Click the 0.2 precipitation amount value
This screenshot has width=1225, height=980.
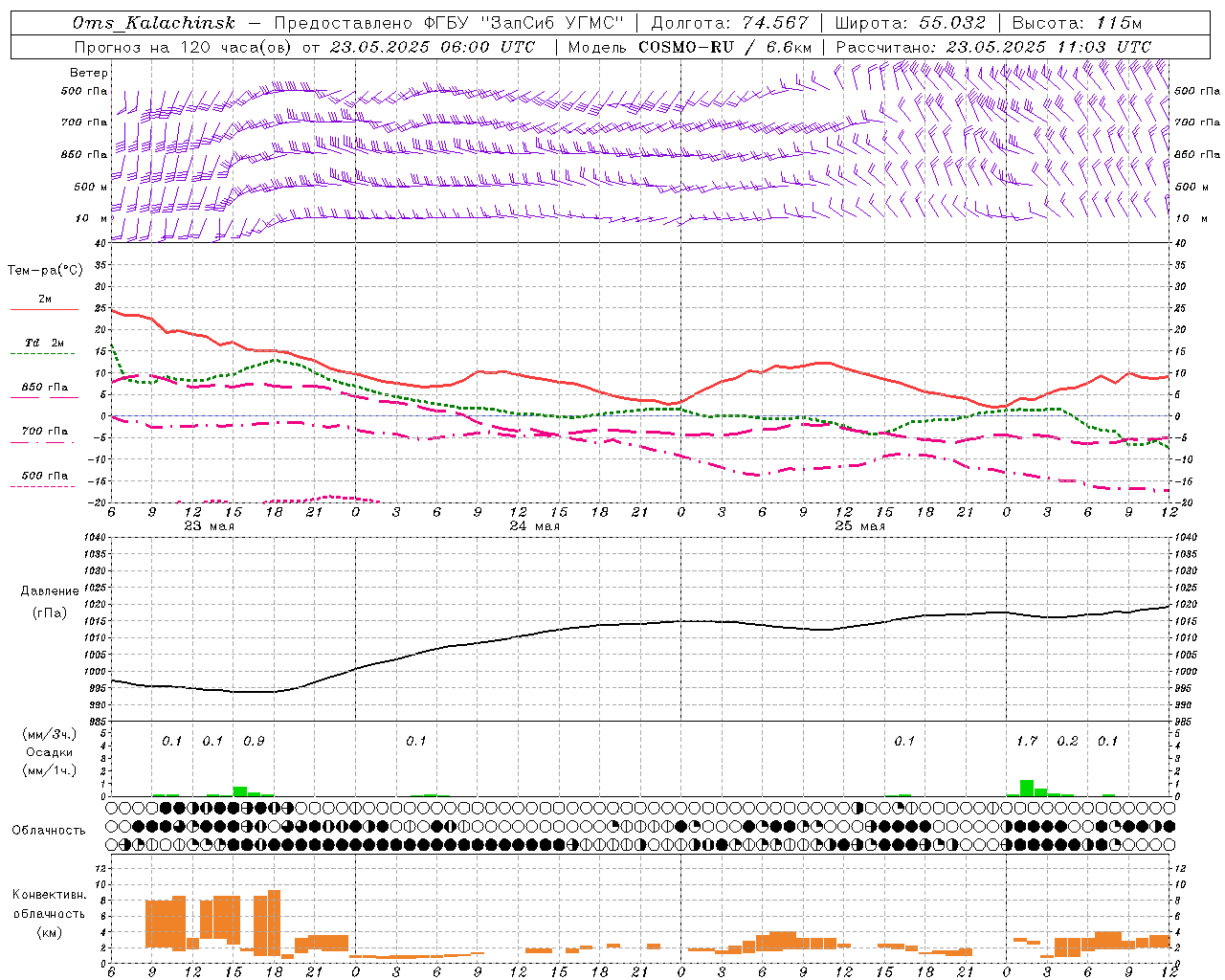[1067, 741]
